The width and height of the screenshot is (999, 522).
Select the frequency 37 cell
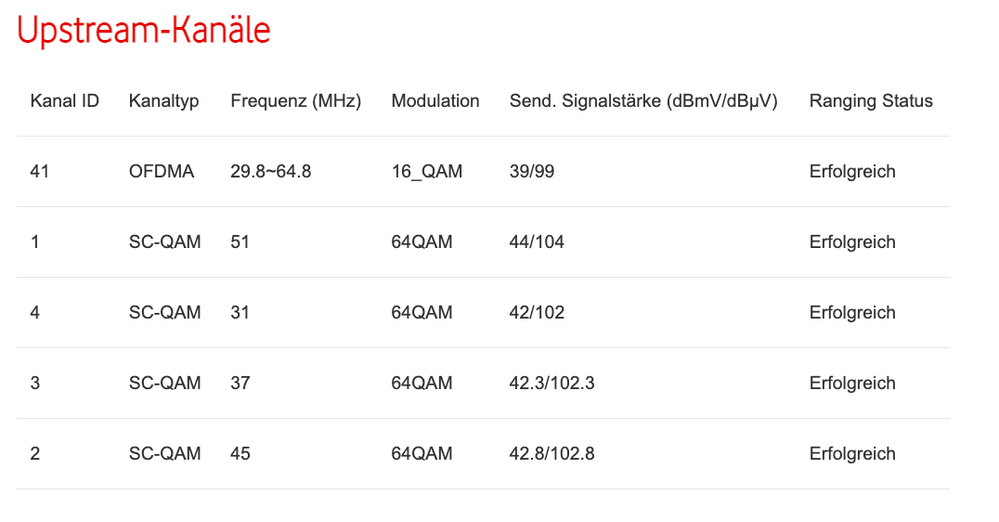240,383
